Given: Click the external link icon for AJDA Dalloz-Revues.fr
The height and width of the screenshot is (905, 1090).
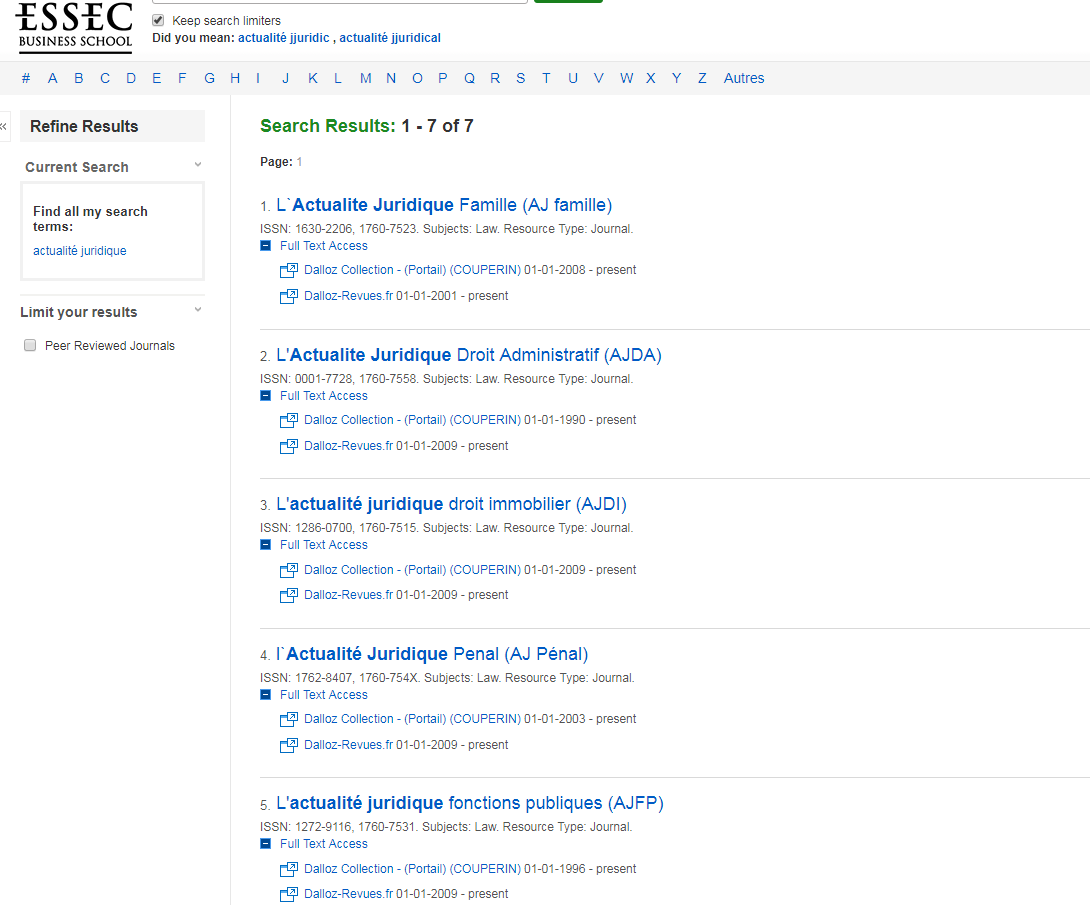Looking at the screenshot, I should point(288,446).
